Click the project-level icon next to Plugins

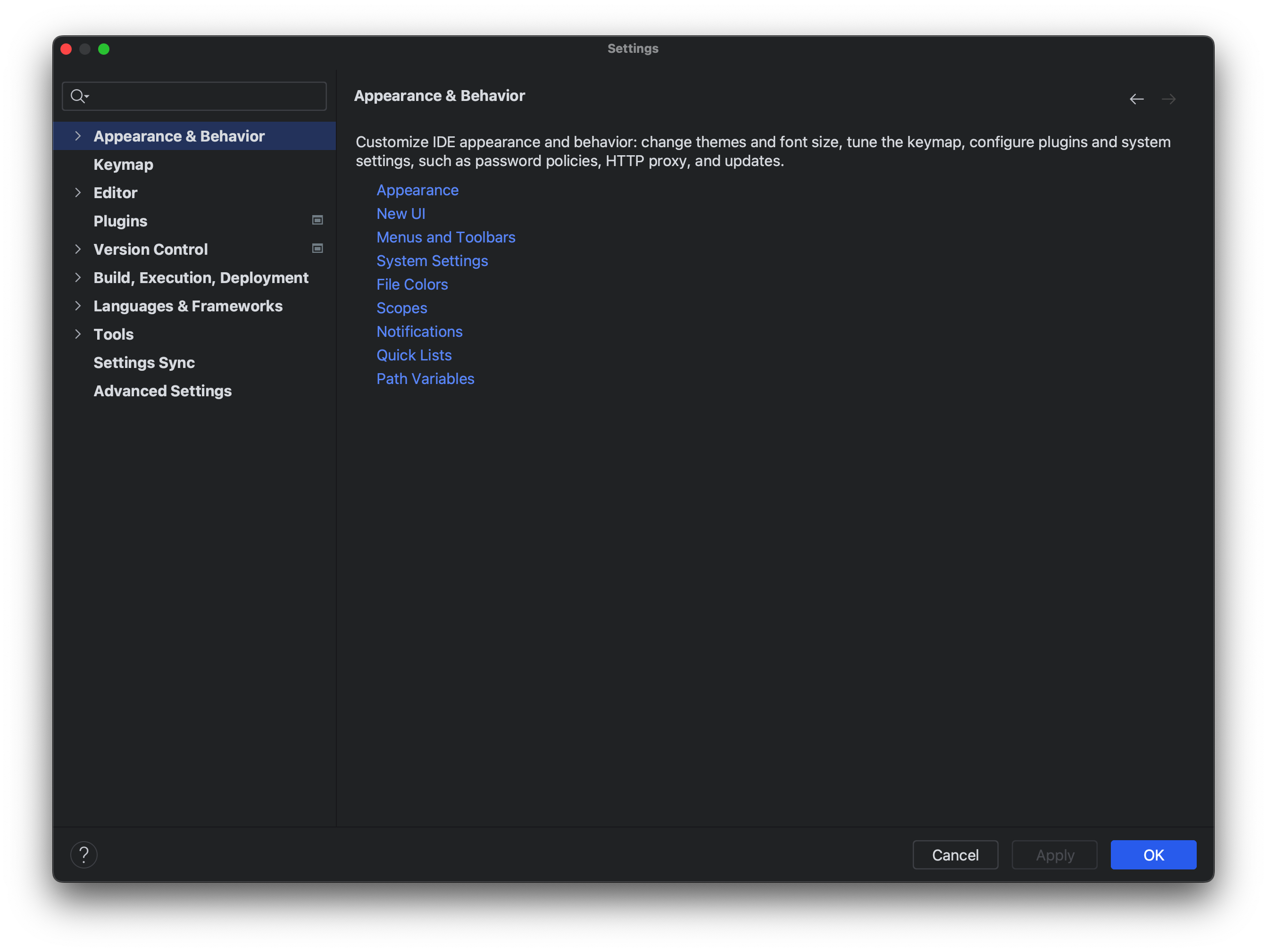pos(317,220)
